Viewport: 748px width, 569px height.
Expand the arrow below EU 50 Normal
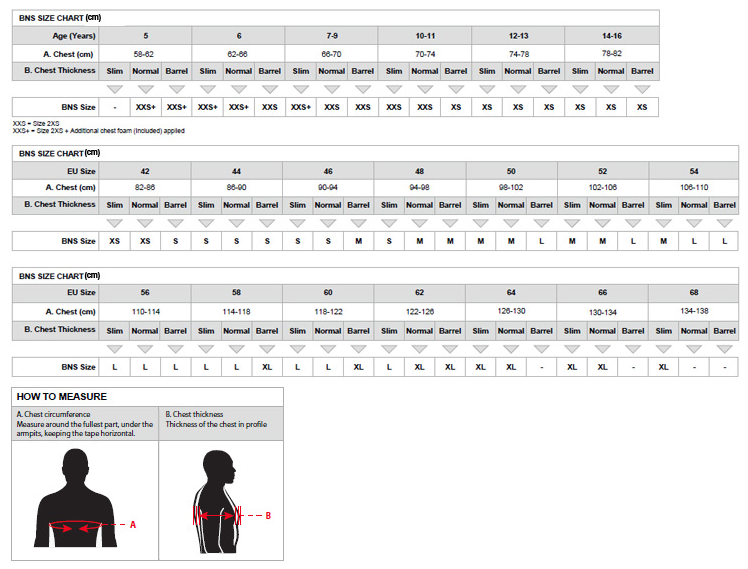[511, 223]
